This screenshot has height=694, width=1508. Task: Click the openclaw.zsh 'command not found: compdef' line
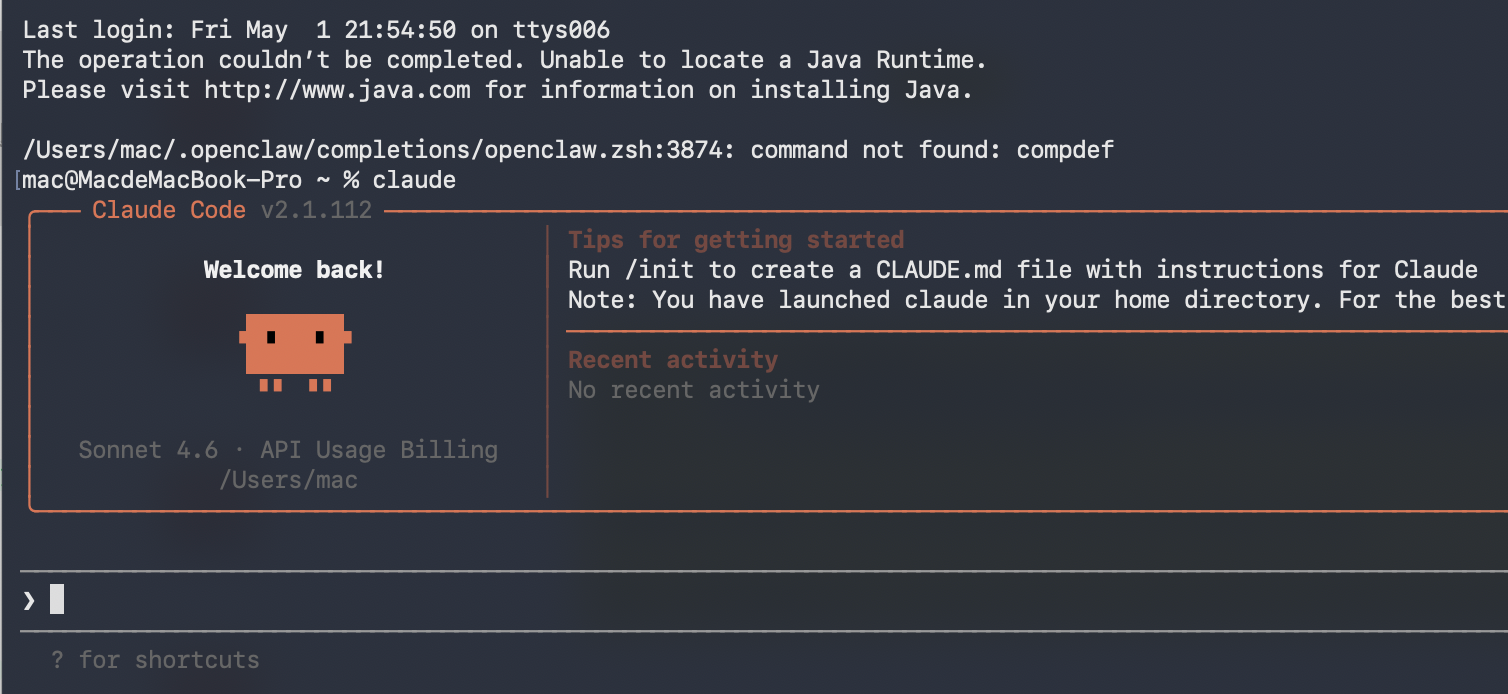pyautogui.click(x=568, y=150)
